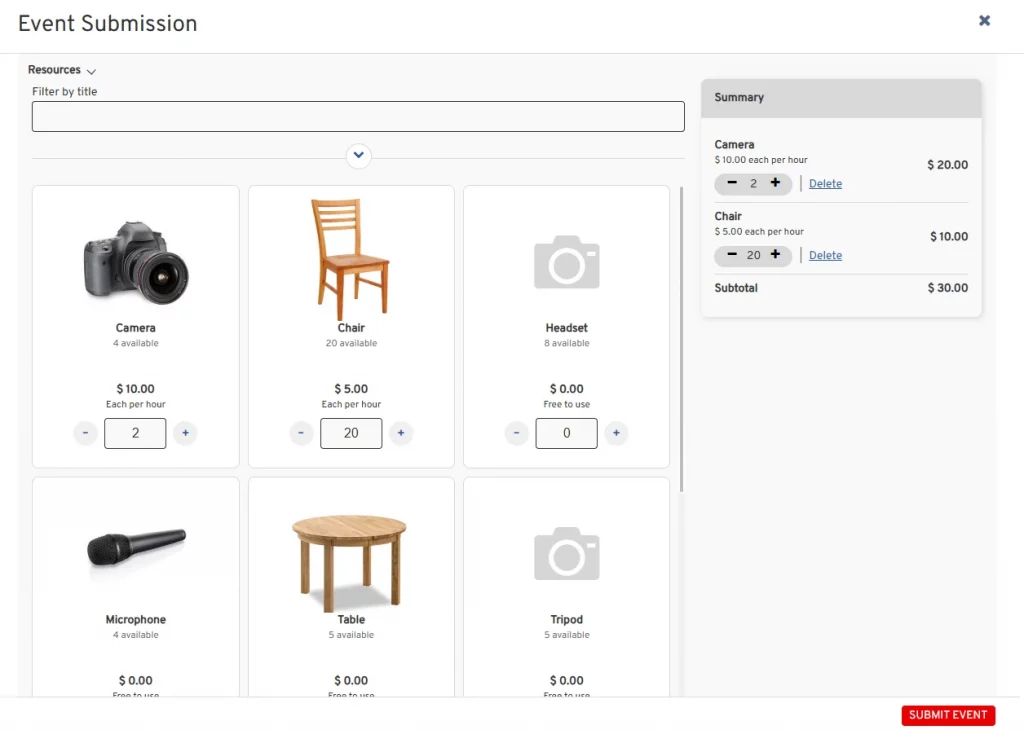
Task: Increase Chair quantity on the card
Action: pyautogui.click(x=401, y=433)
